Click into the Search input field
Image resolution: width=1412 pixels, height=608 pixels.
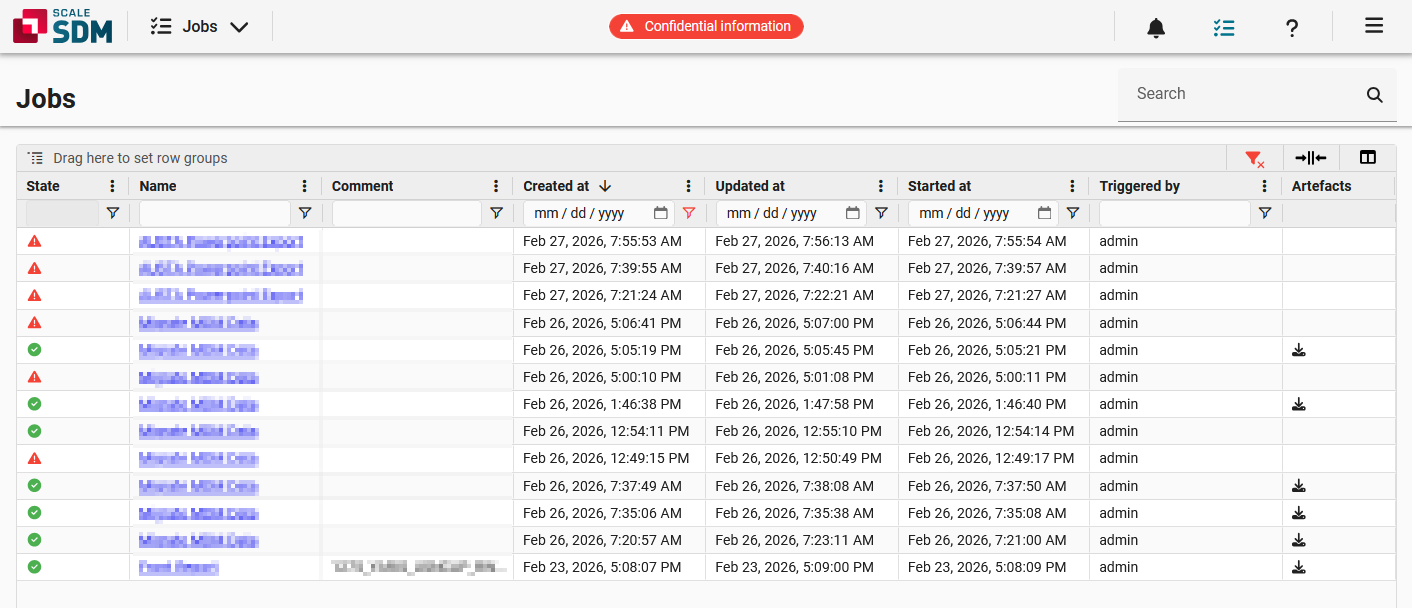(x=1240, y=94)
